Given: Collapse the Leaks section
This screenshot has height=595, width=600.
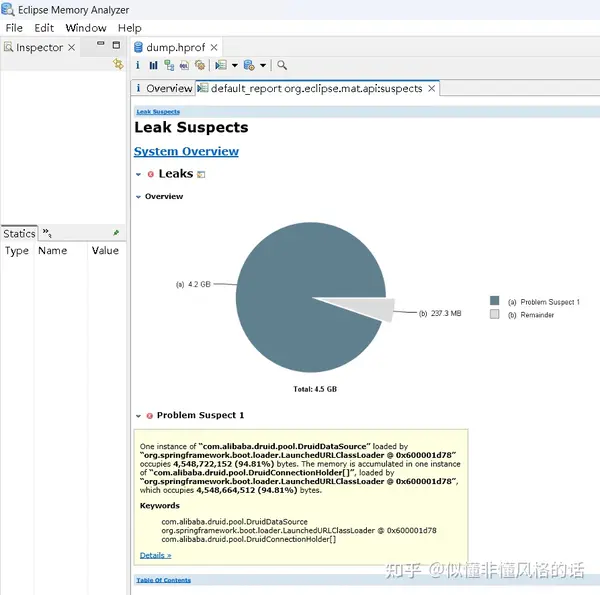Looking at the screenshot, I should point(139,174).
